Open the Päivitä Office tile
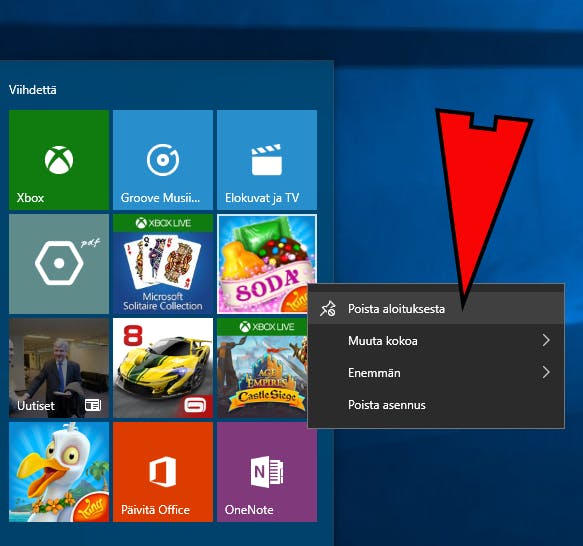Image resolution: width=583 pixels, height=546 pixels. [x=163, y=472]
